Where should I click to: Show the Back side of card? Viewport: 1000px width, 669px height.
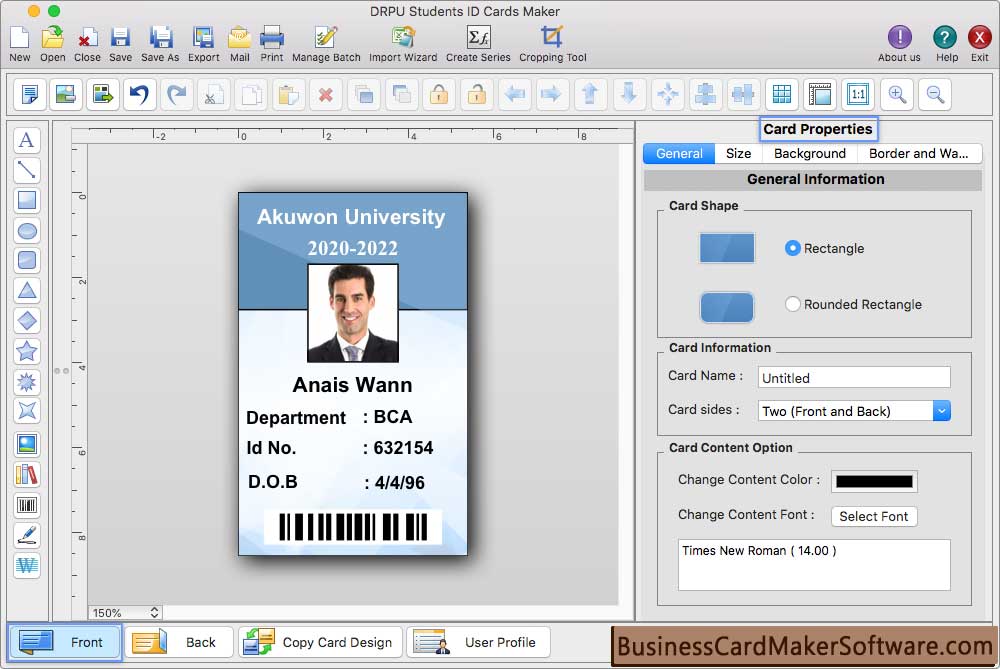pos(179,642)
